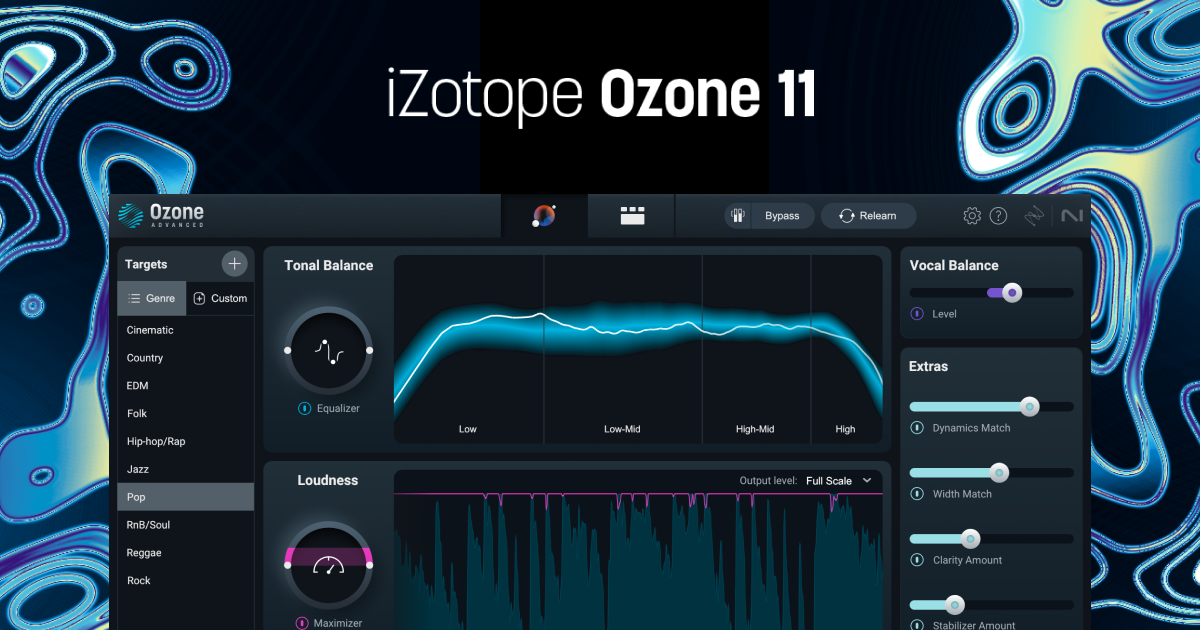
Task: Toggle the Vocal Balance Level power button
Action: [x=917, y=314]
